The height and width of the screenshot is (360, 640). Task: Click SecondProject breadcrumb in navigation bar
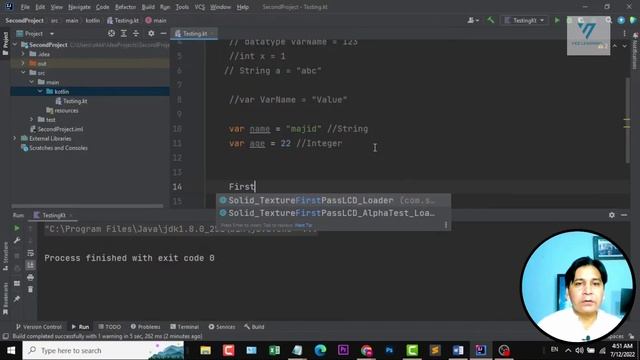24,20
